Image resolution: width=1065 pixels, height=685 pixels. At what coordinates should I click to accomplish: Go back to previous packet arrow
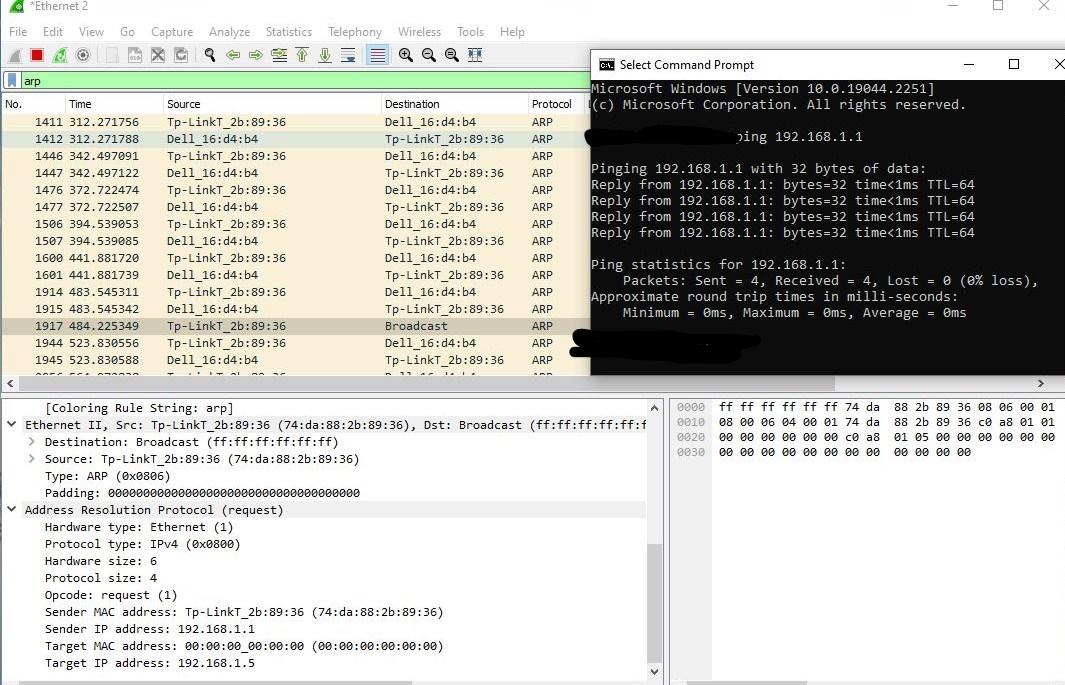(233, 56)
